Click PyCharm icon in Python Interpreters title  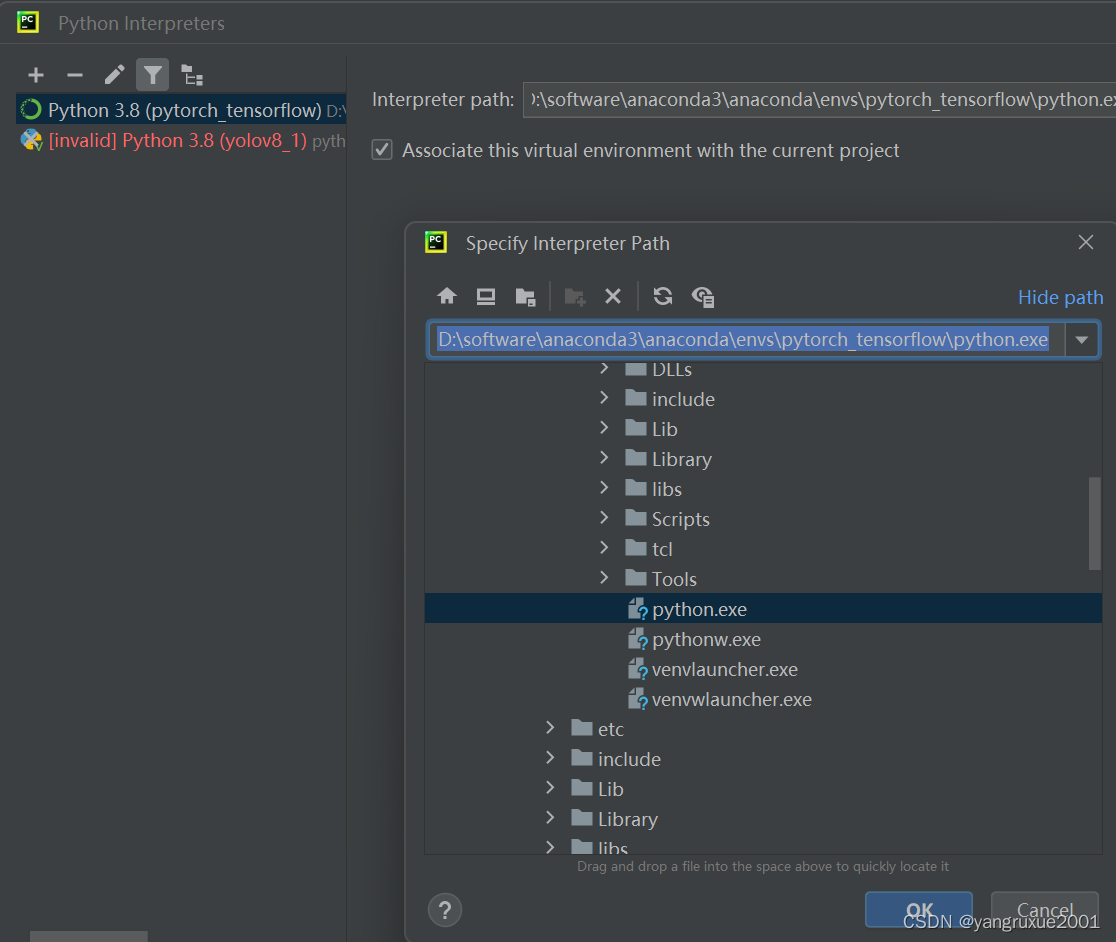(x=28, y=22)
